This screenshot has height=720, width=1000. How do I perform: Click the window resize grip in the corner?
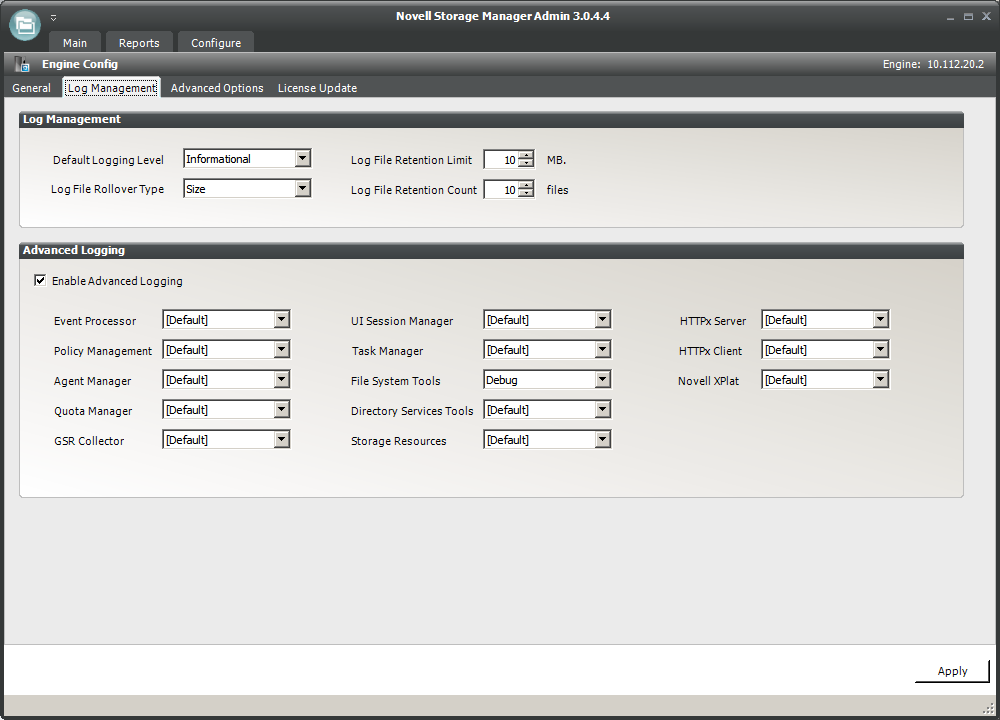tap(988, 707)
